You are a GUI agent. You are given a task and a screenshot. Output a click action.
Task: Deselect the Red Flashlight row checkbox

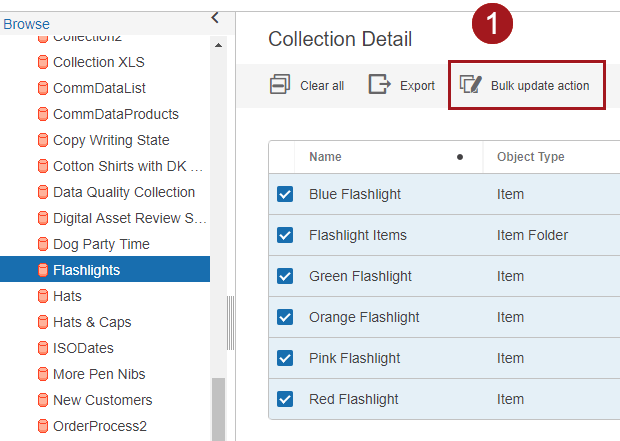(x=285, y=399)
